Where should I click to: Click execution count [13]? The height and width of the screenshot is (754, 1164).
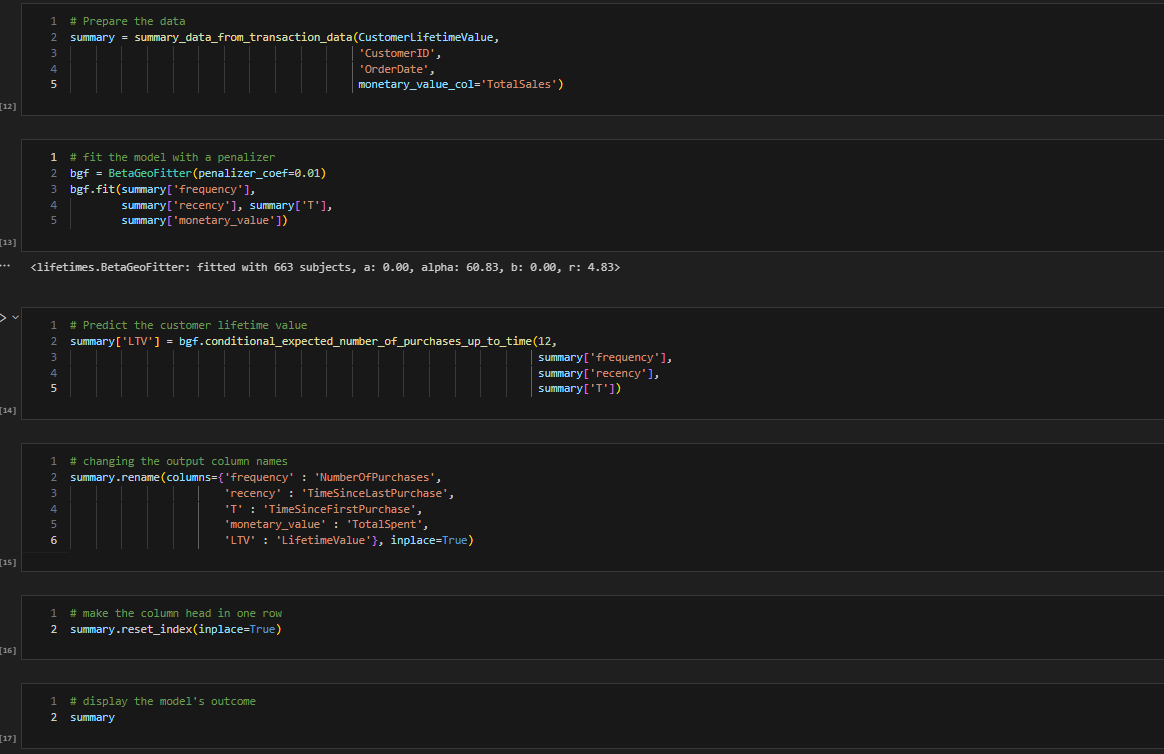[x=8, y=242]
